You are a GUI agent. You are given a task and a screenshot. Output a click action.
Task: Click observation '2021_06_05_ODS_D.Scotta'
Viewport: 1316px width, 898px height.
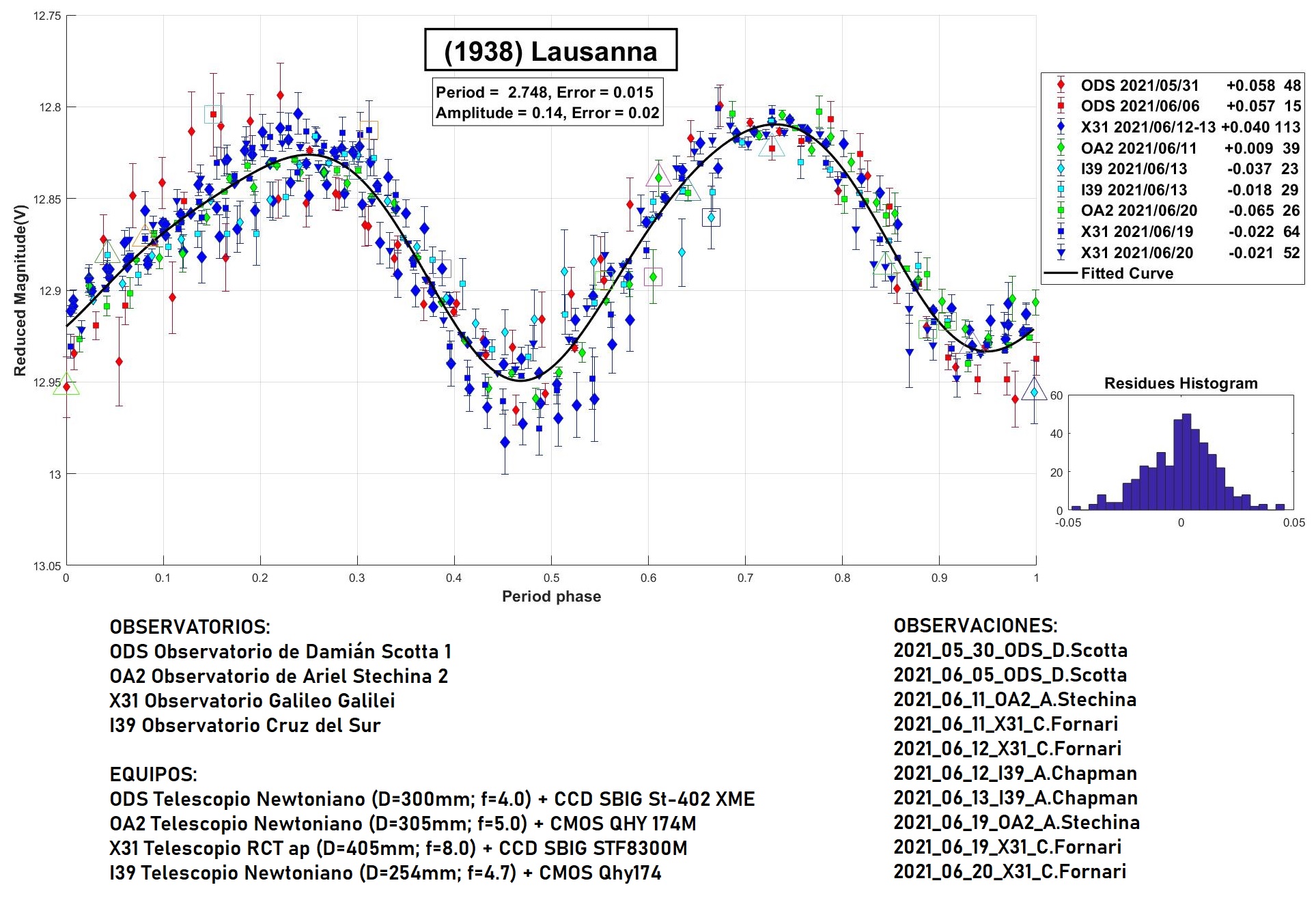1010,674
